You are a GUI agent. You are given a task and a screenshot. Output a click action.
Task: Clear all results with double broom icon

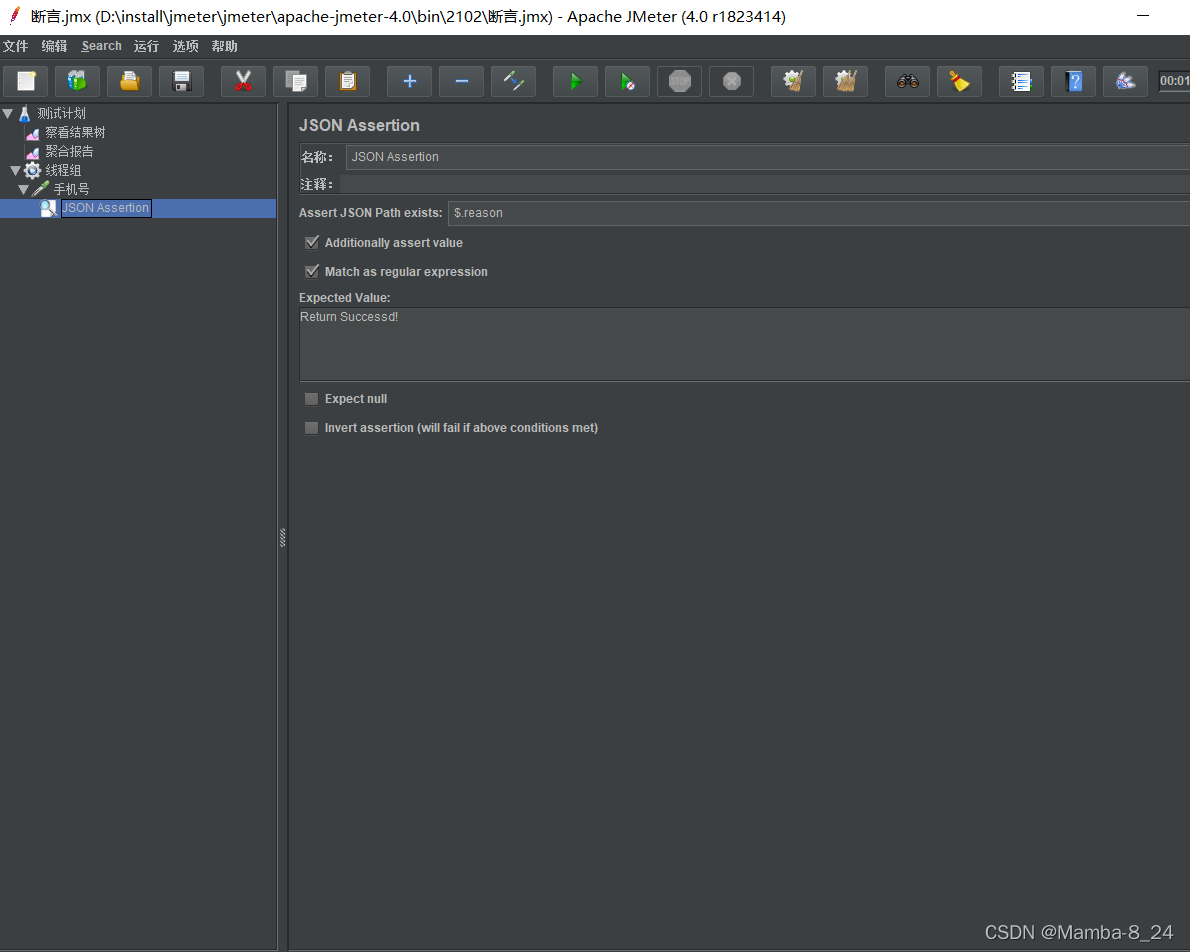click(845, 81)
